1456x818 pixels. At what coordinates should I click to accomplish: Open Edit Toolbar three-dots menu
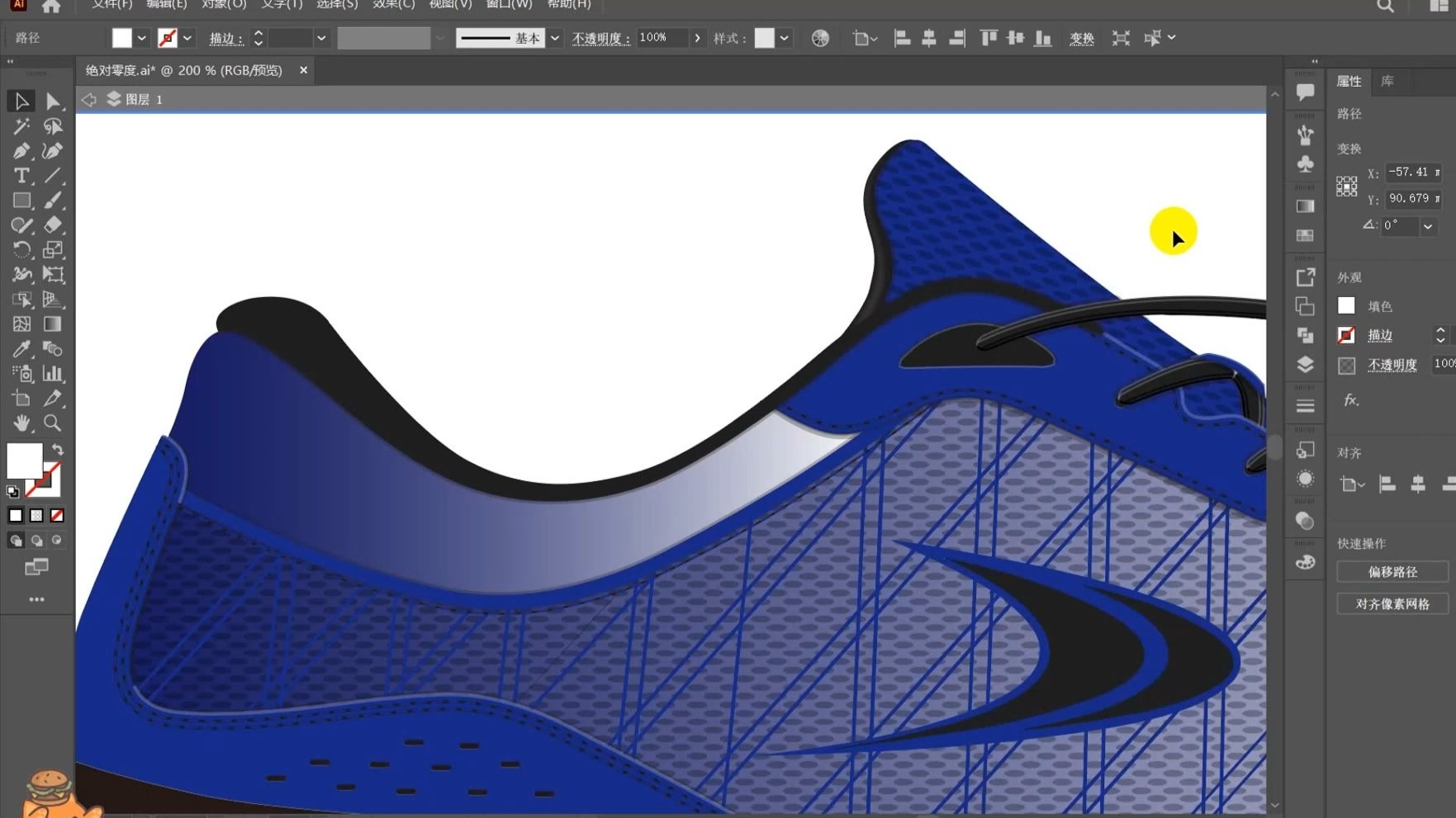[x=36, y=599]
